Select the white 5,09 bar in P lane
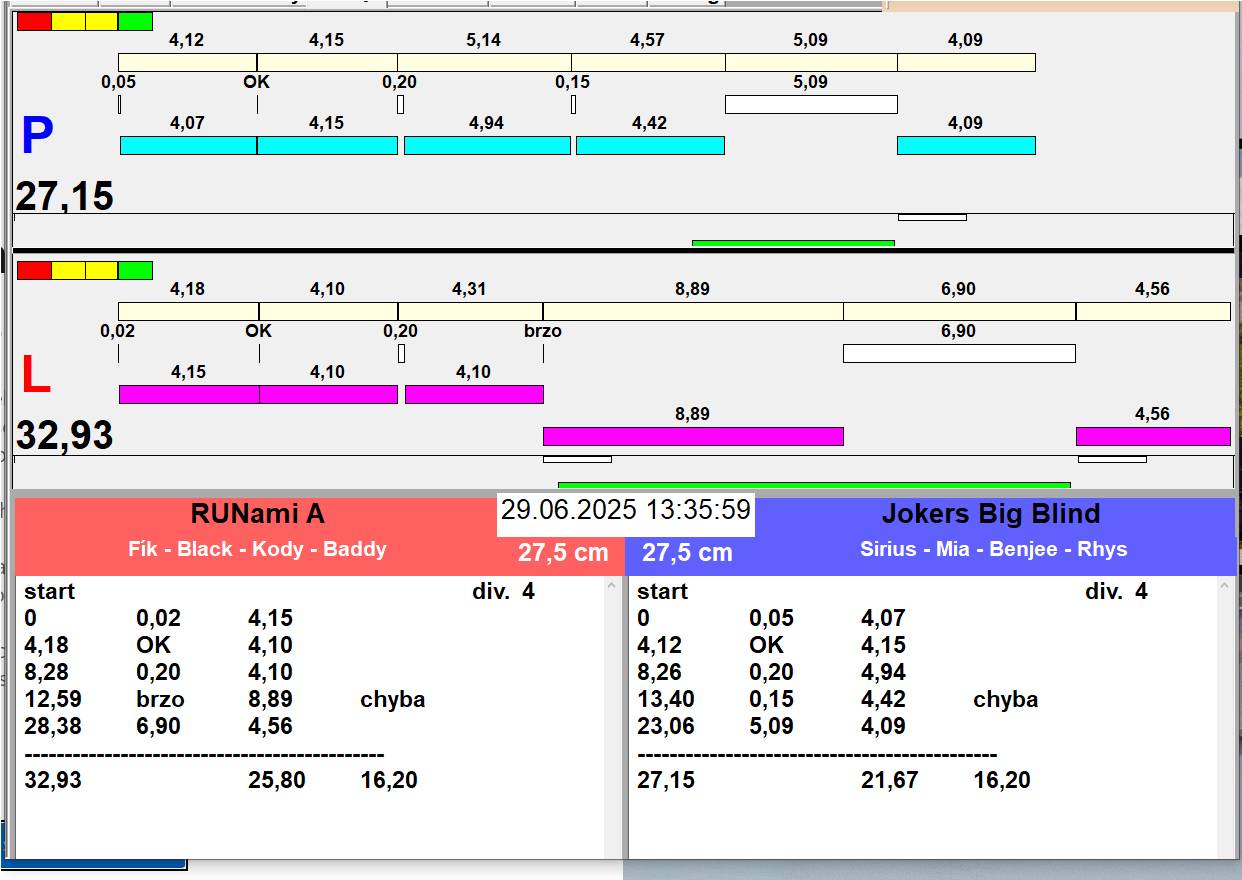The image size is (1242, 880). click(x=811, y=104)
